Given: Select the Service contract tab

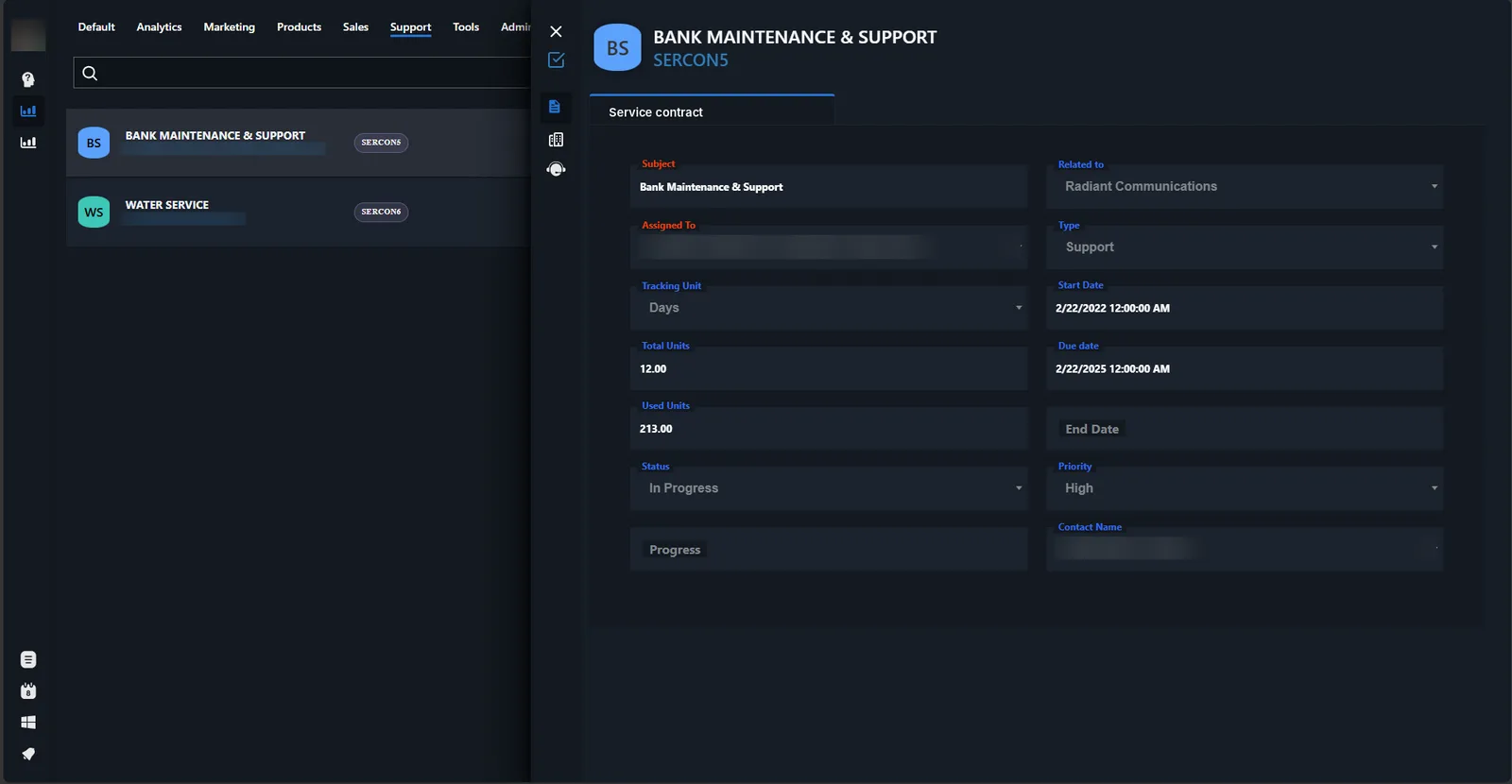Looking at the screenshot, I should (712, 111).
